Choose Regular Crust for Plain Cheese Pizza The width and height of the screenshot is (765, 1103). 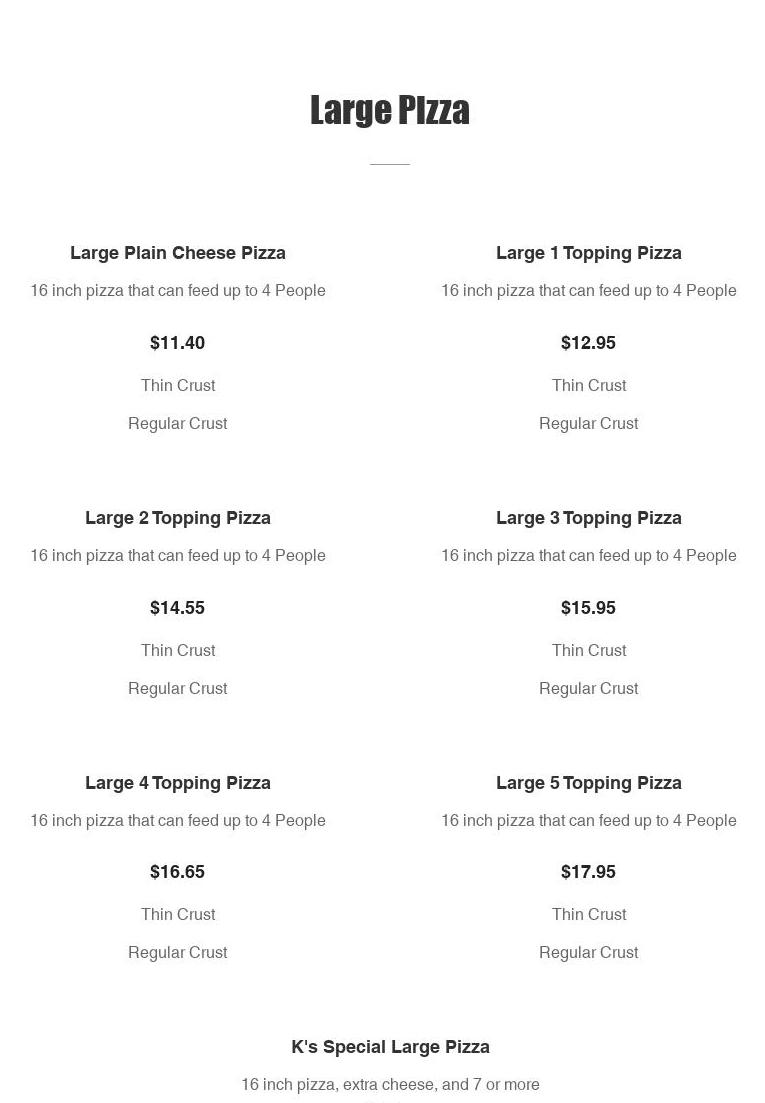click(178, 423)
